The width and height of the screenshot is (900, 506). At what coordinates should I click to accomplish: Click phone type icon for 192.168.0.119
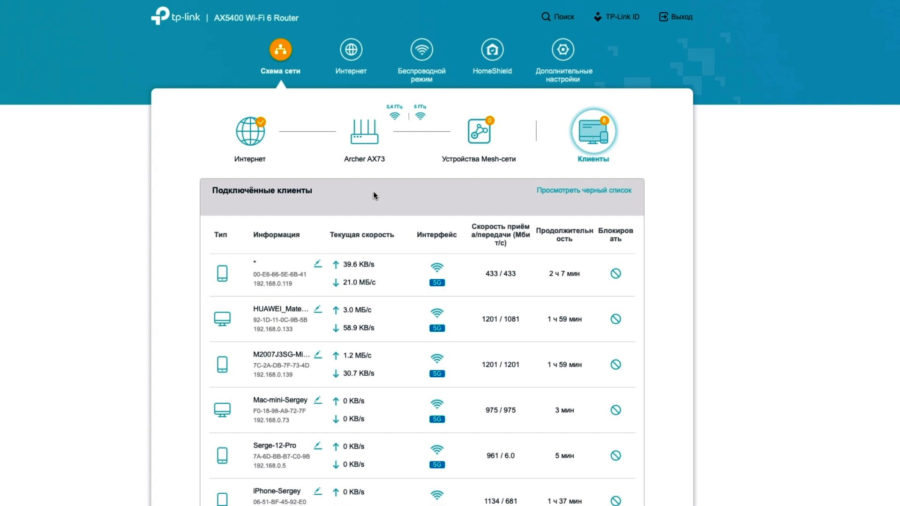(x=222, y=274)
